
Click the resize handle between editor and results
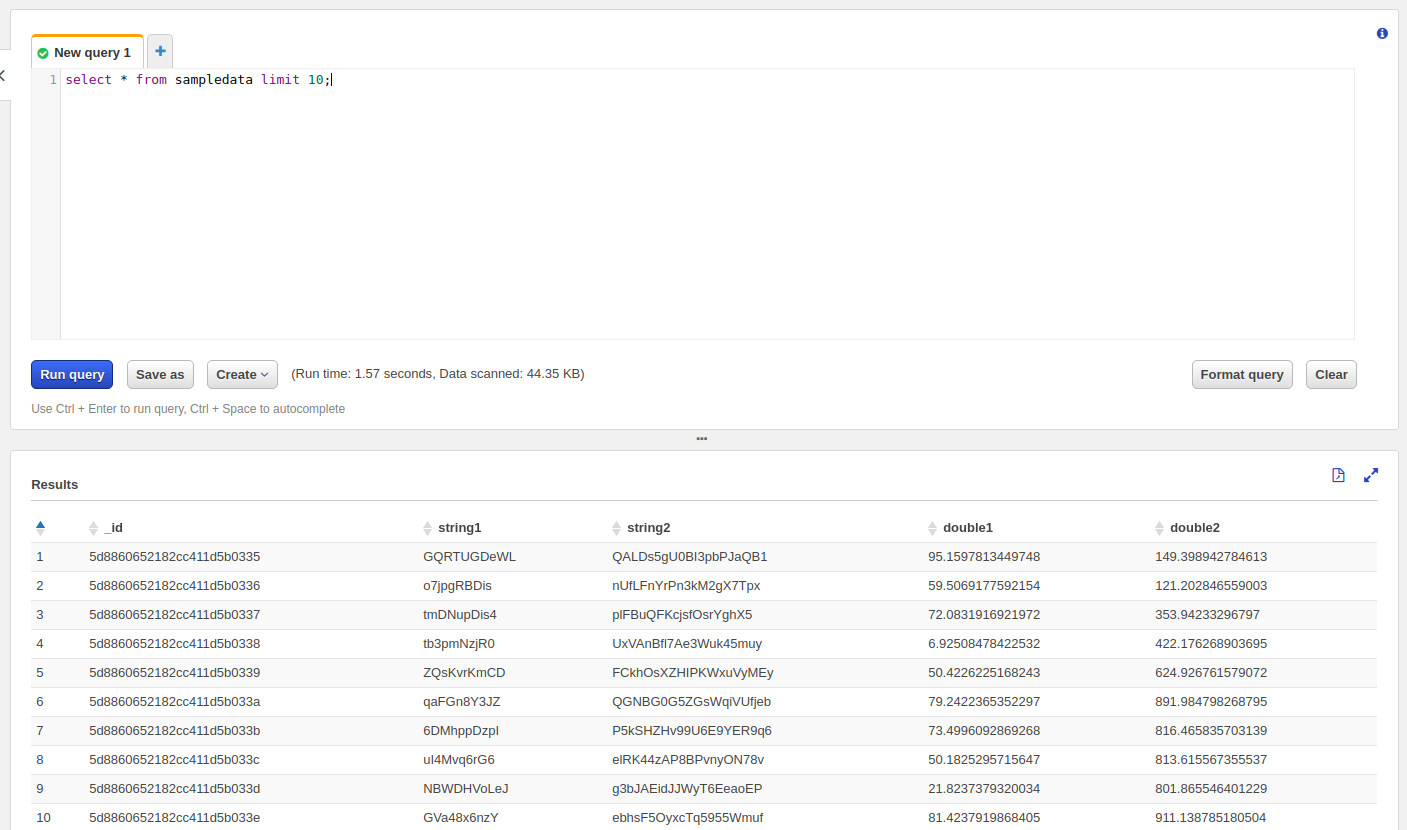tap(702, 439)
